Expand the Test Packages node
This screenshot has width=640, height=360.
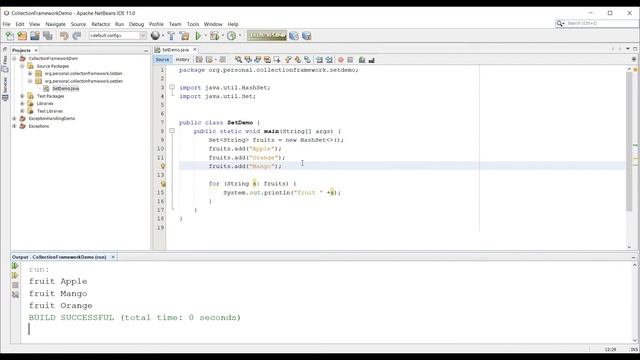pyautogui.click(x=22, y=96)
